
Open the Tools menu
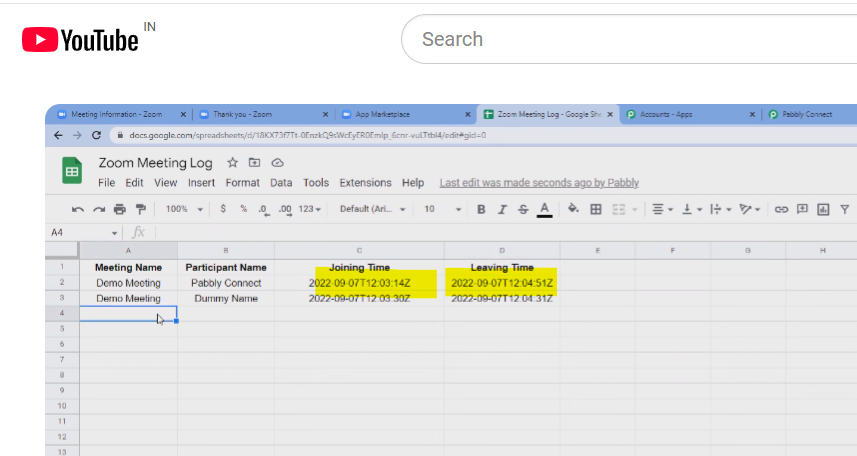316,183
